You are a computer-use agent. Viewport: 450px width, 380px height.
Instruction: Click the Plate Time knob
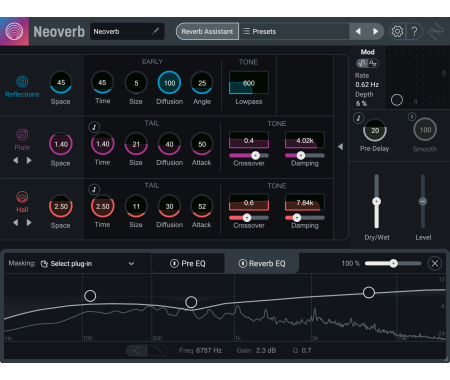102,144
